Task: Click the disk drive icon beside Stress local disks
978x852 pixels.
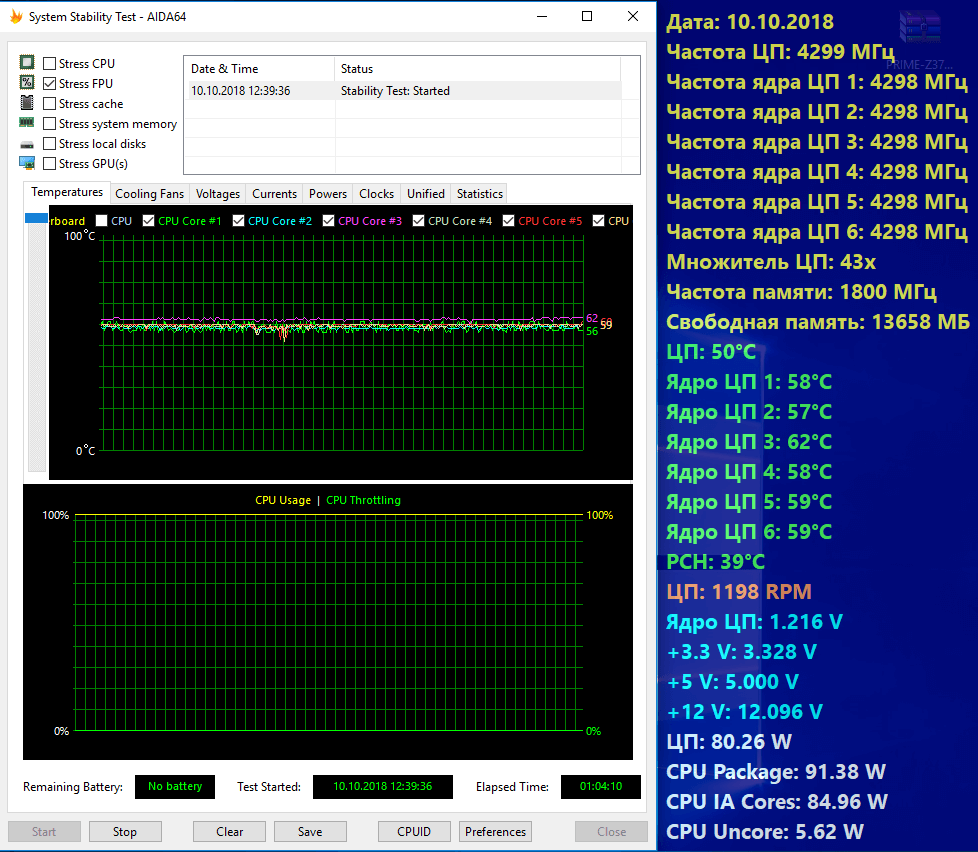Action: 27,143
